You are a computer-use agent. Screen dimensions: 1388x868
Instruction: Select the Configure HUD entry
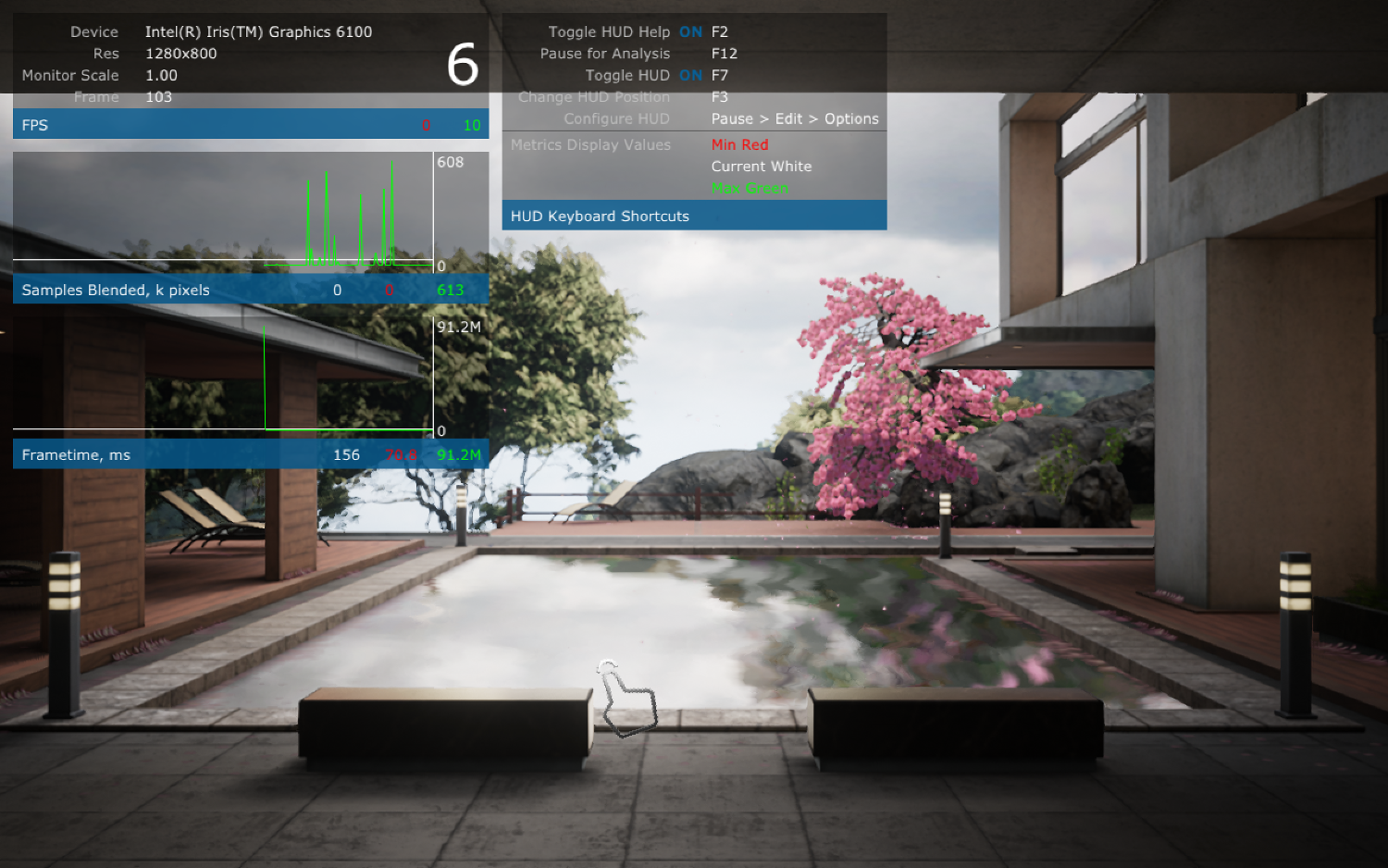coord(616,118)
